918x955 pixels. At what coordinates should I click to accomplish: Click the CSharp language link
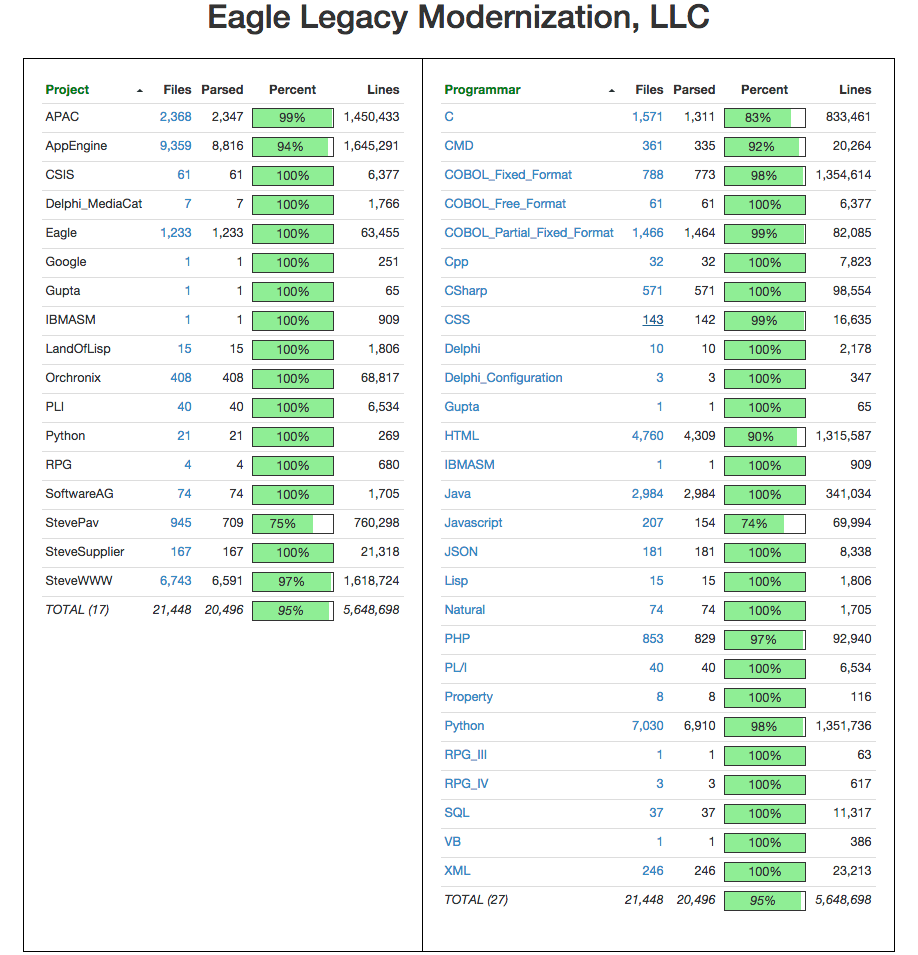(x=465, y=291)
